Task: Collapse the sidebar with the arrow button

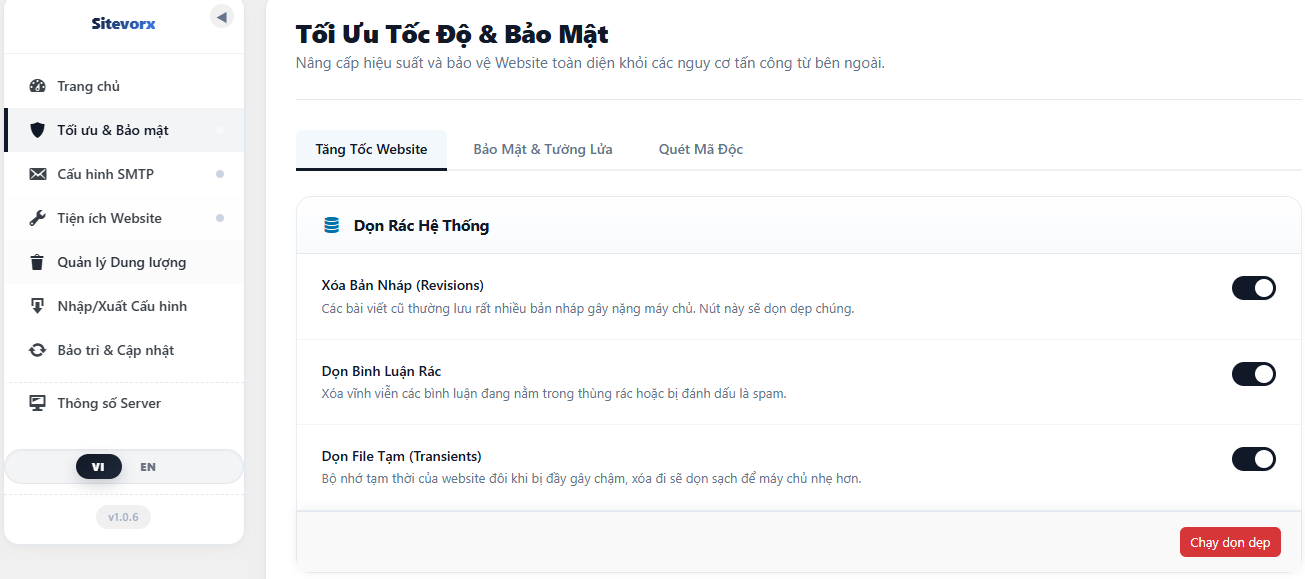Action: click(222, 16)
